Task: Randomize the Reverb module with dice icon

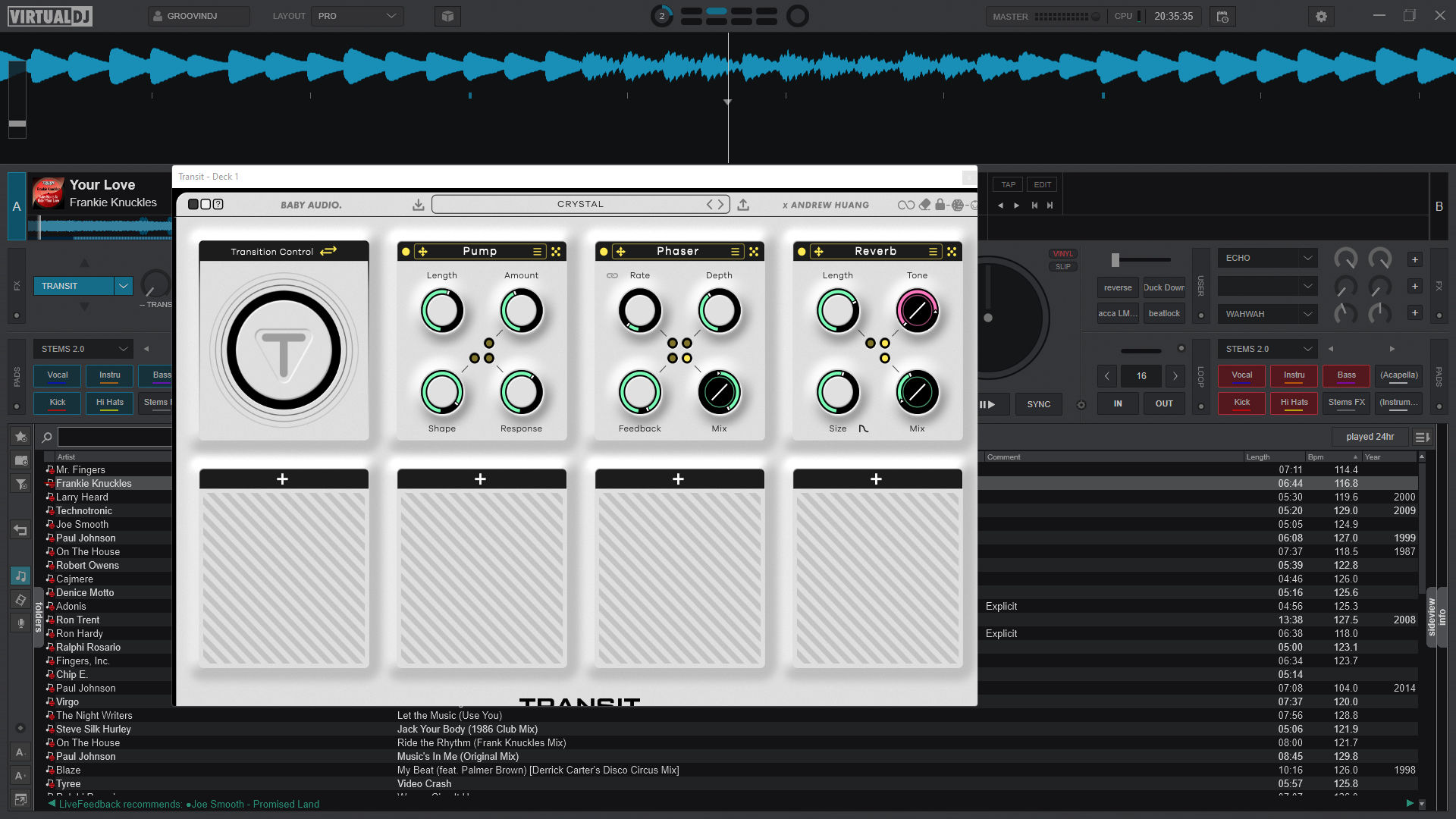Action: click(952, 252)
